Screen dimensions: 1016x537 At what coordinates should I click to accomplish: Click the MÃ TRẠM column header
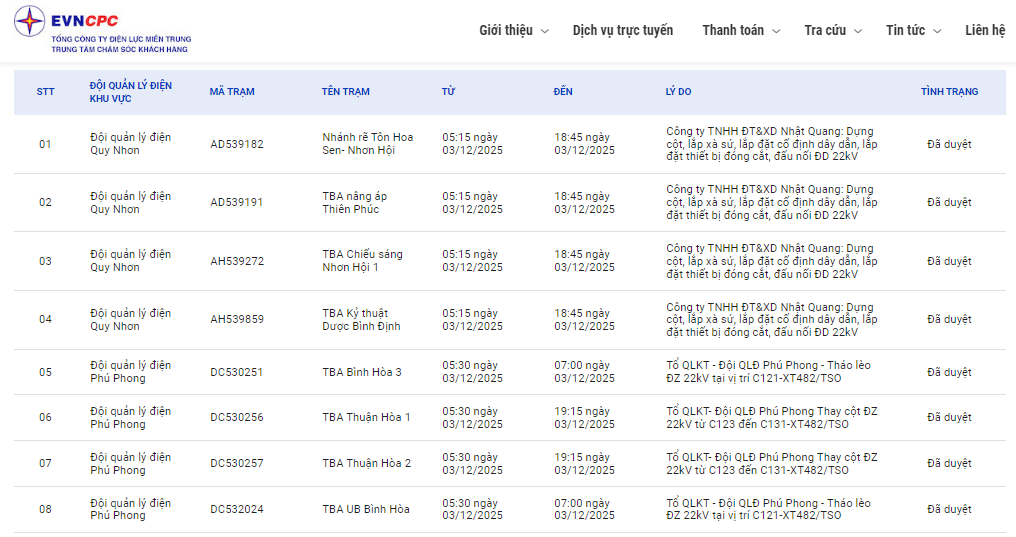(232, 92)
